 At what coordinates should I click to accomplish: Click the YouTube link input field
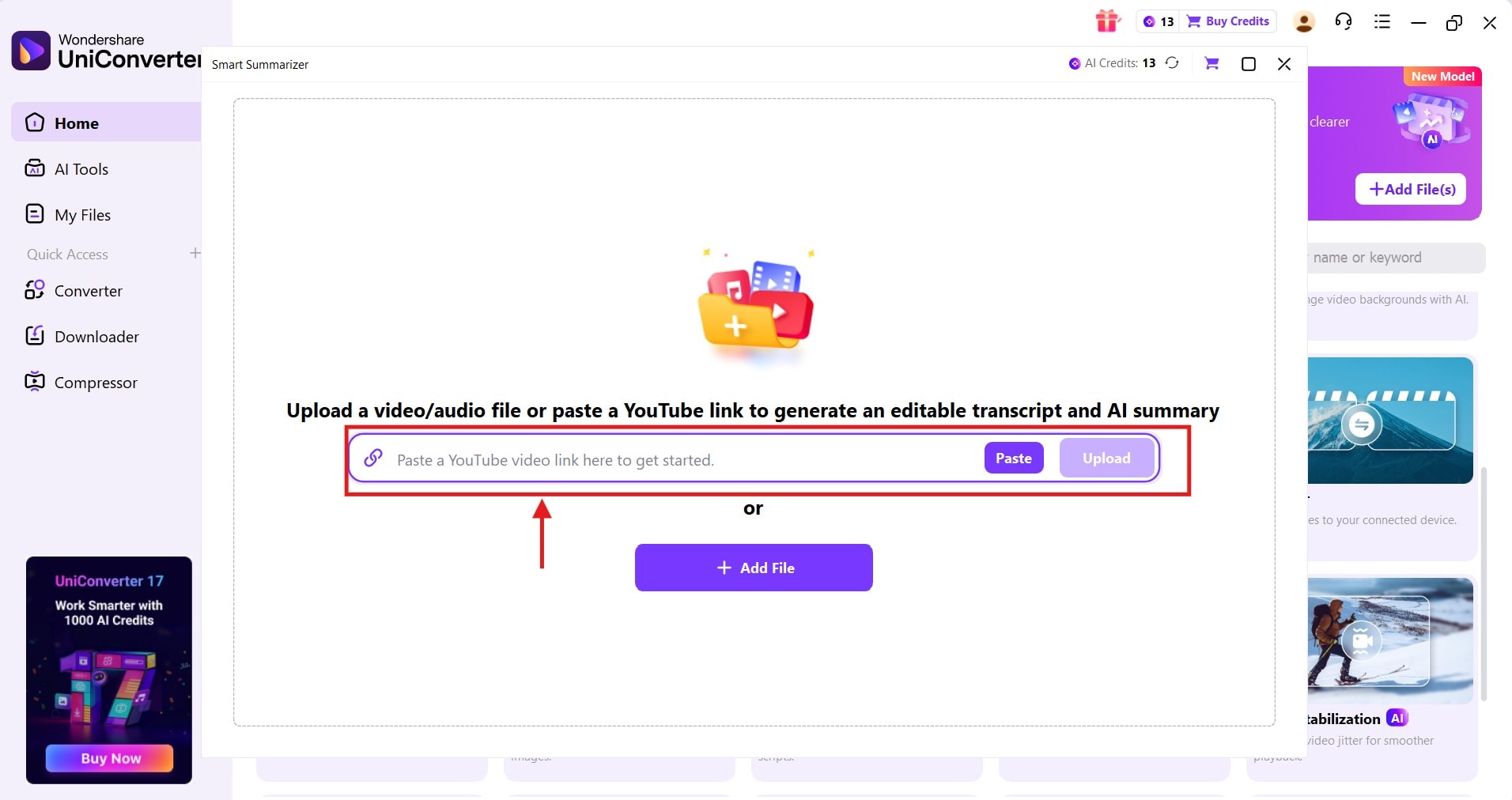pyautogui.click(x=672, y=460)
